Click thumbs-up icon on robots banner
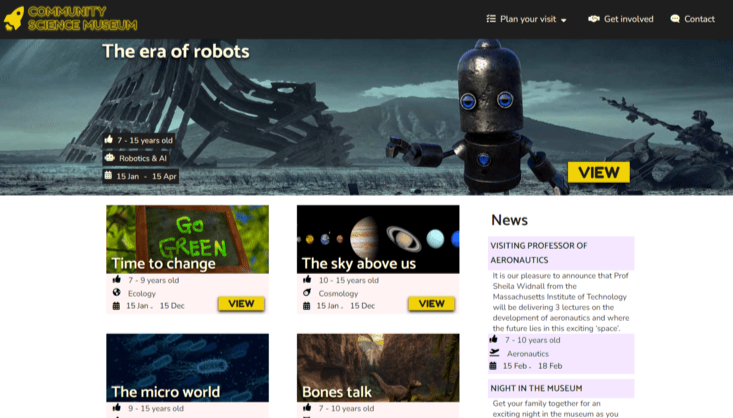This screenshot has height=418, width=733. pos(109,139)
